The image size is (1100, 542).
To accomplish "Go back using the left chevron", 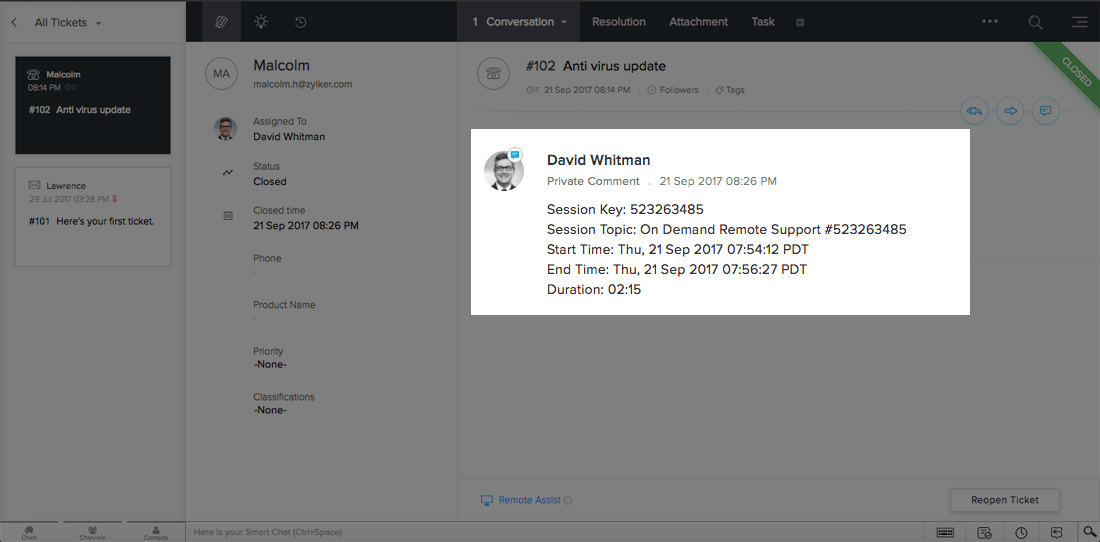I will [15, 22].
